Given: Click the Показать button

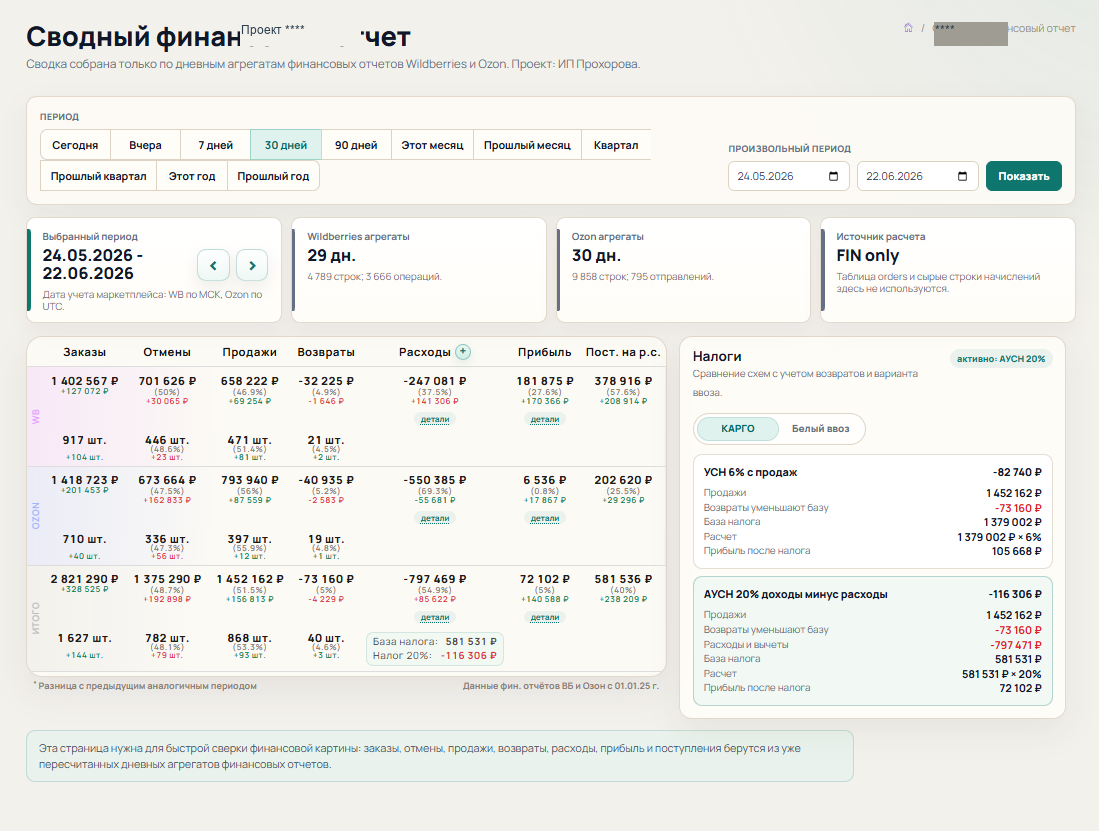Looking at the screenshot, I should [x=1023, y=177].
